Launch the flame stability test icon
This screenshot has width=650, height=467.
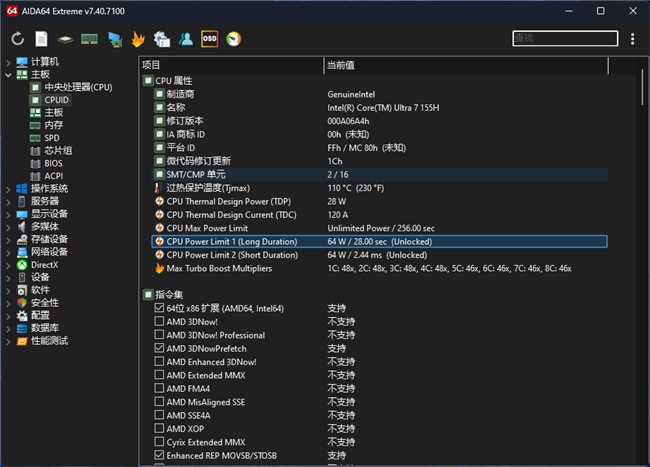(x=138, y=39)
